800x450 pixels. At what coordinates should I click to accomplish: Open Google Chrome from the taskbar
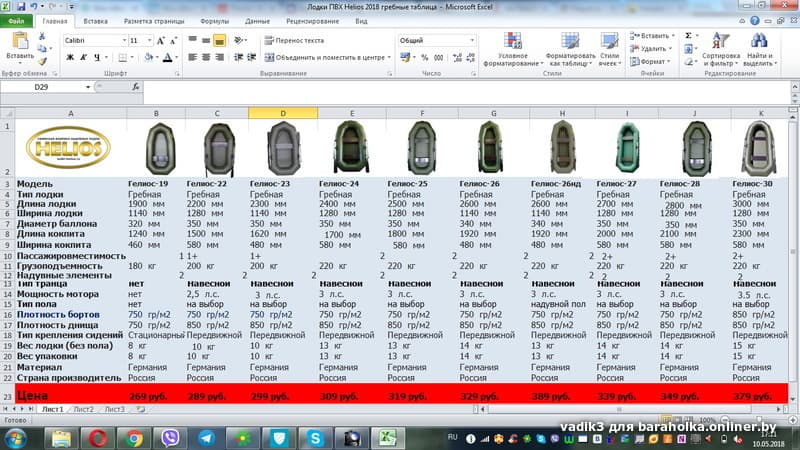click(134, 438)
